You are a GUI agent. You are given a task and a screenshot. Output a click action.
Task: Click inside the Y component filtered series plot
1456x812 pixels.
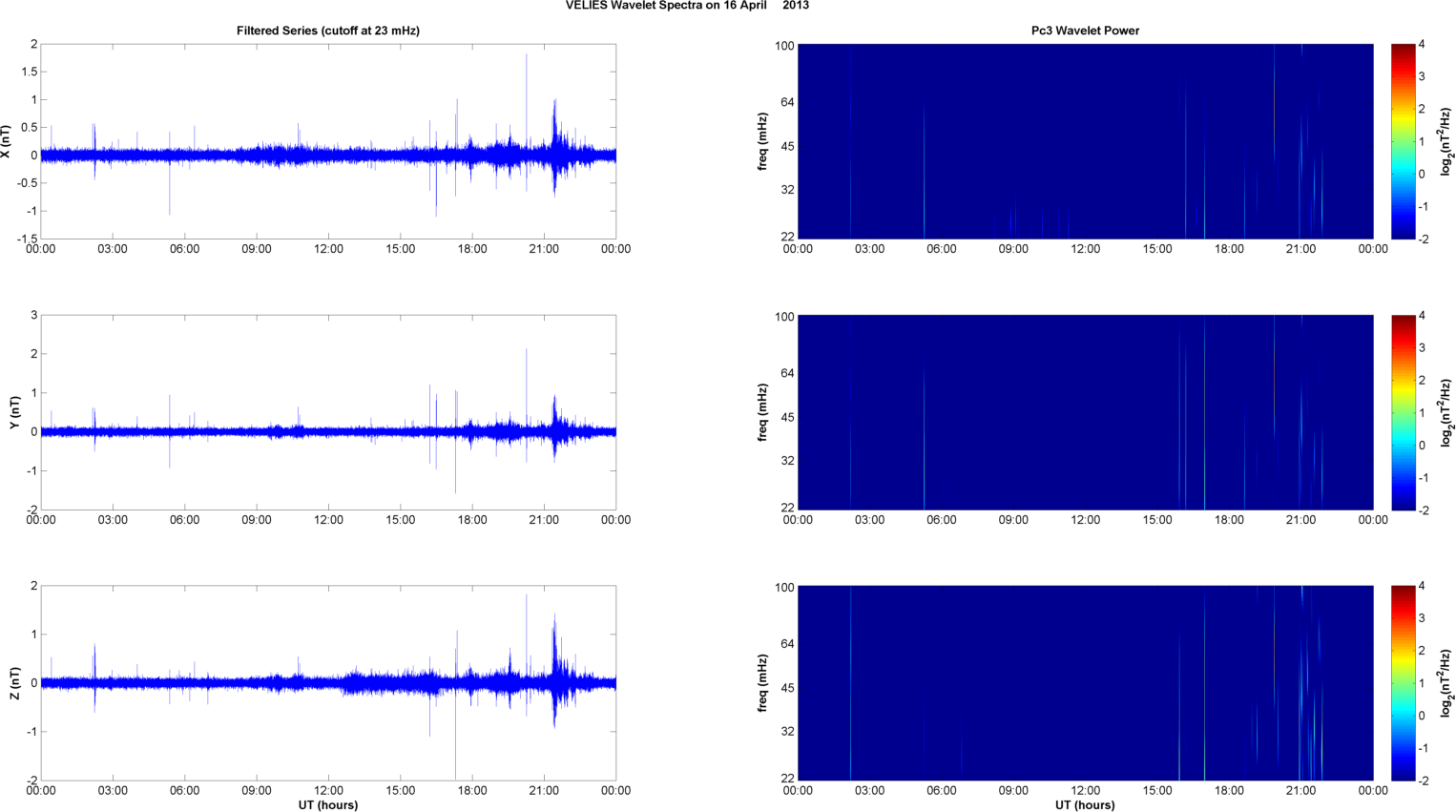pyautogui.click(x=328, y=412)
